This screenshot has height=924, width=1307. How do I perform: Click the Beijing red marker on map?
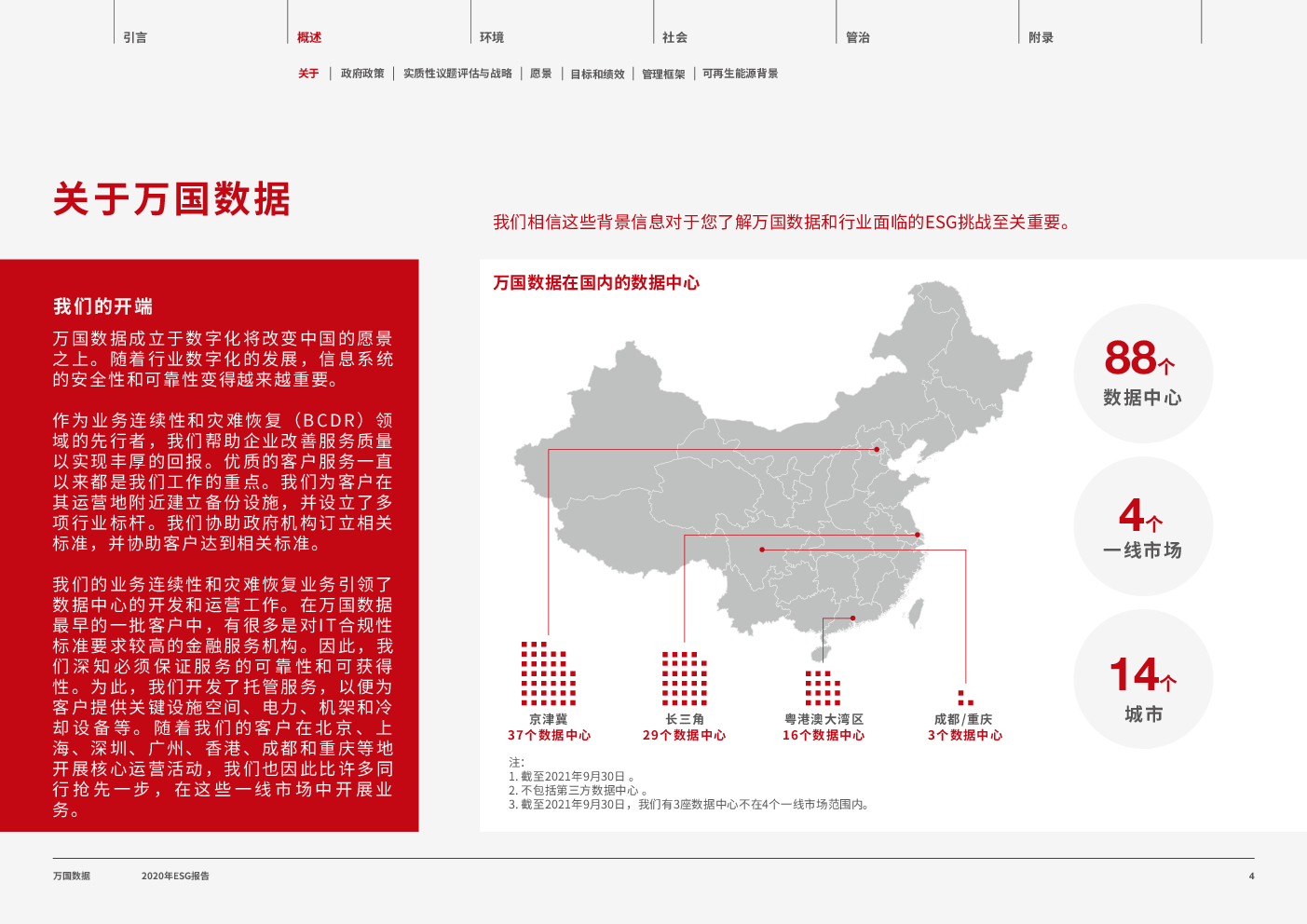(877, 449)
